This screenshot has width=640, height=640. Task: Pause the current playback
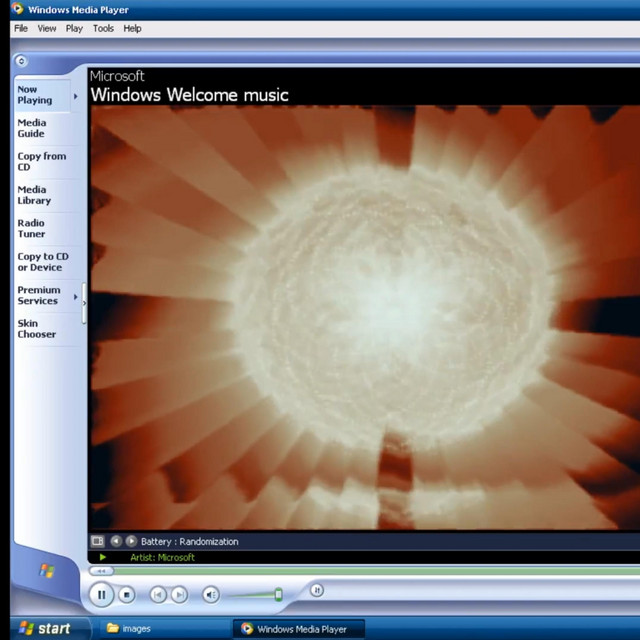(101, 595)
